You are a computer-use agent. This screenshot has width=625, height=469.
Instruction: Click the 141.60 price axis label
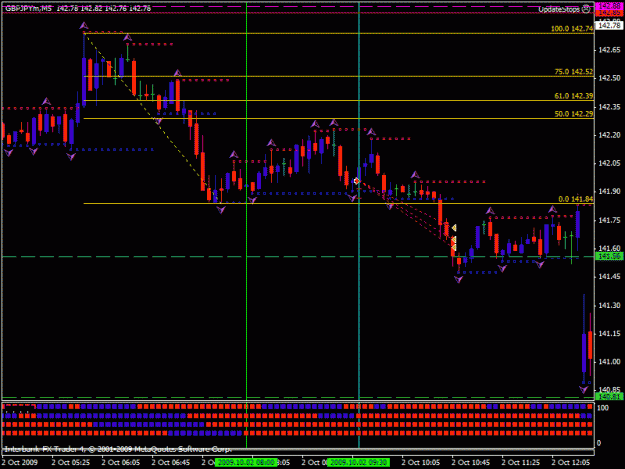(x=609, y=248)
